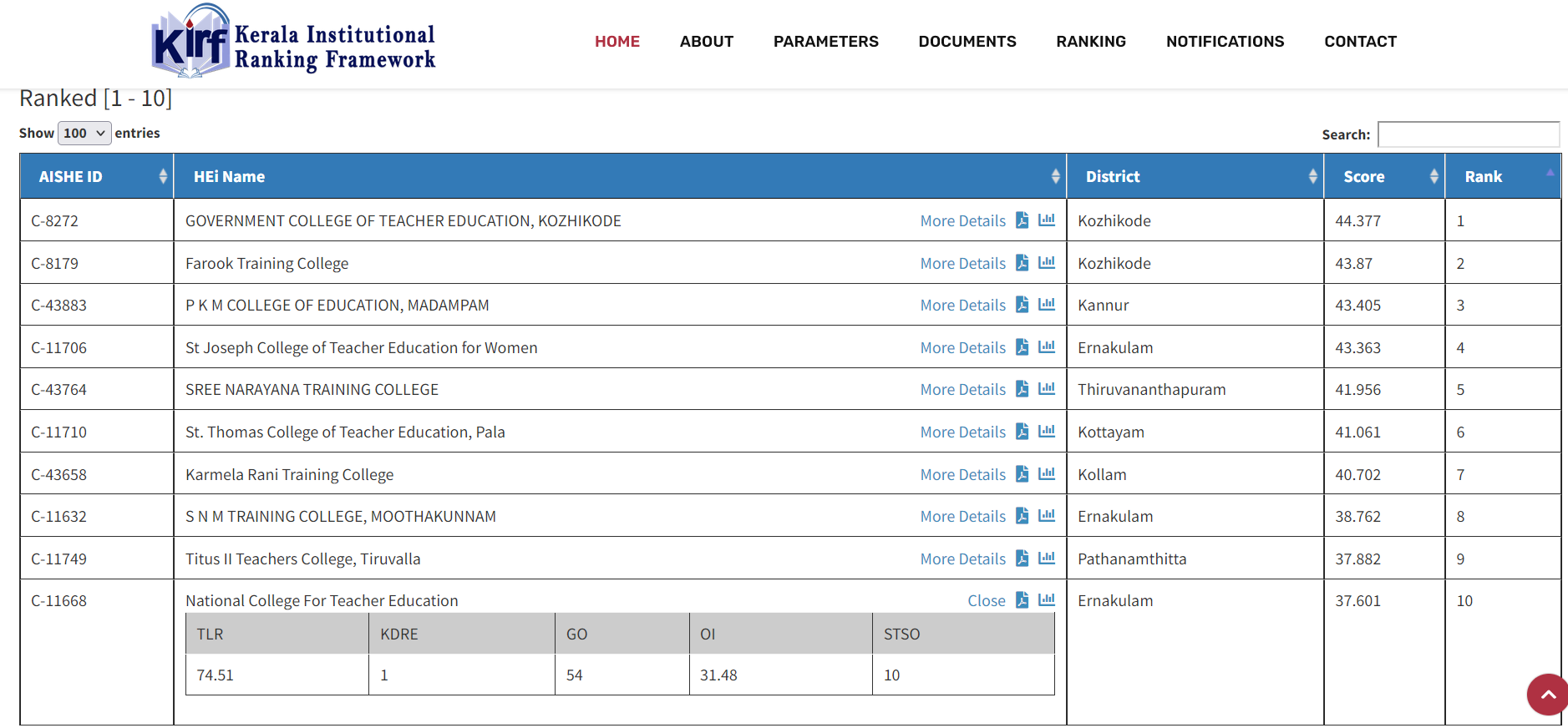Sort table by District column
Viewport: 1568px width, 728px height.
coord(1195,176)
